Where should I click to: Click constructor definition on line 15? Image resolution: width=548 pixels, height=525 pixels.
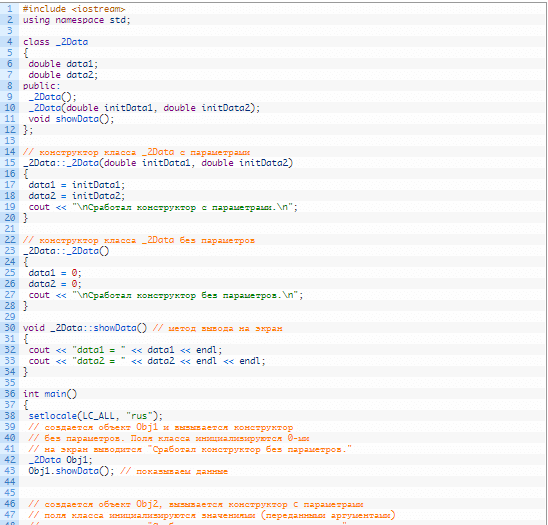[158, 163]
